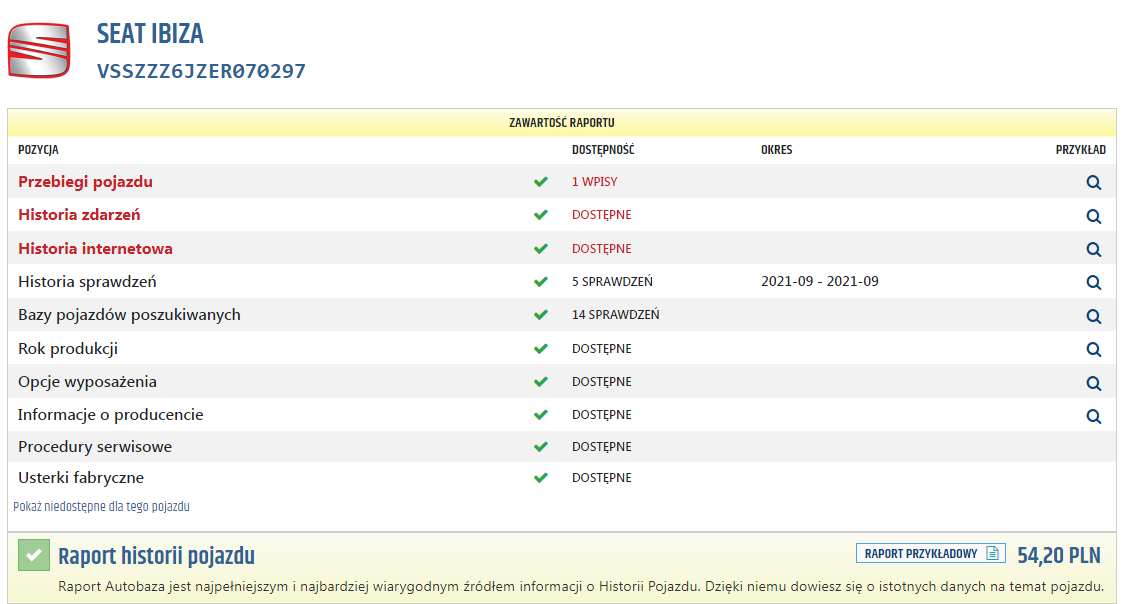Viewport: 1124px width, 604px height.
Task: Click magnifier icon for Rok produkcji
Action: point(1093,350)
